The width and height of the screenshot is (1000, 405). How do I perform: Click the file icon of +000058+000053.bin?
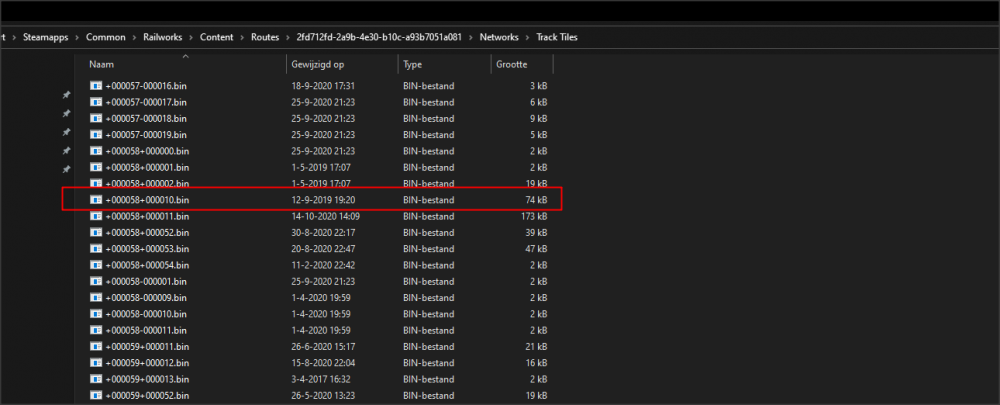coord(96,249)
